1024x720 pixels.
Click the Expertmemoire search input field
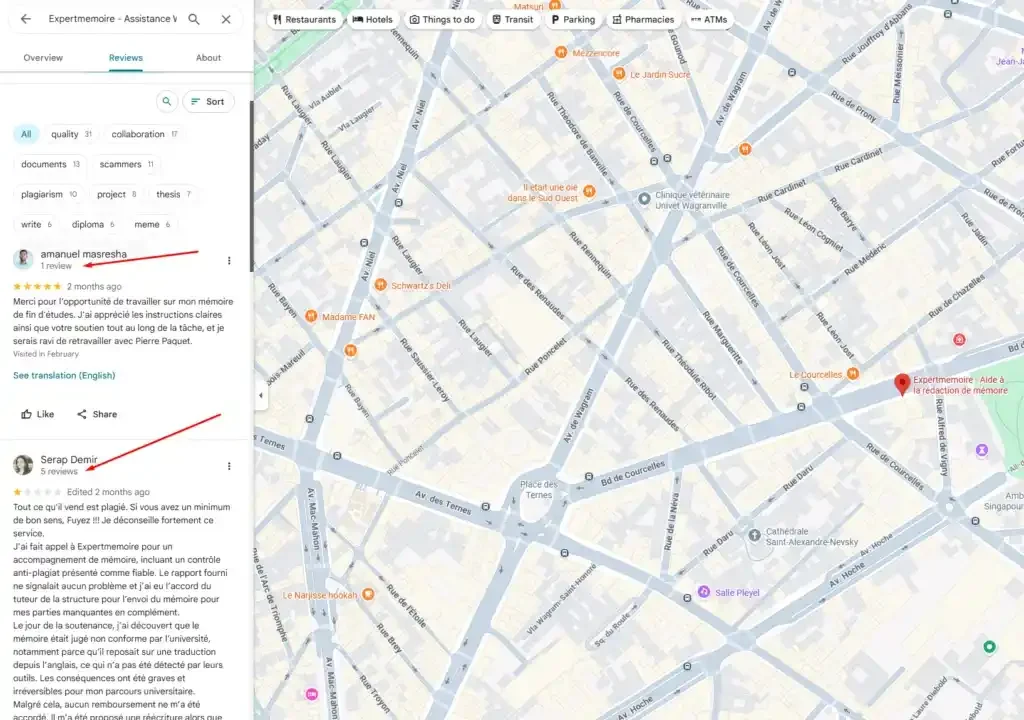point(112,19)
